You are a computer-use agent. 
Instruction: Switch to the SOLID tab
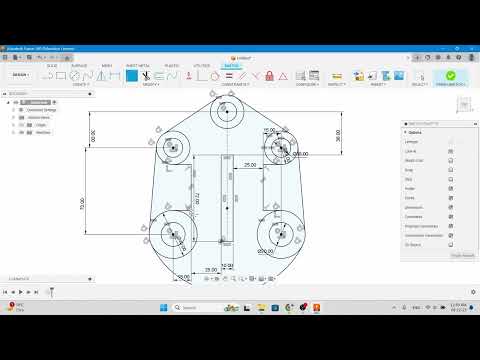52,66
